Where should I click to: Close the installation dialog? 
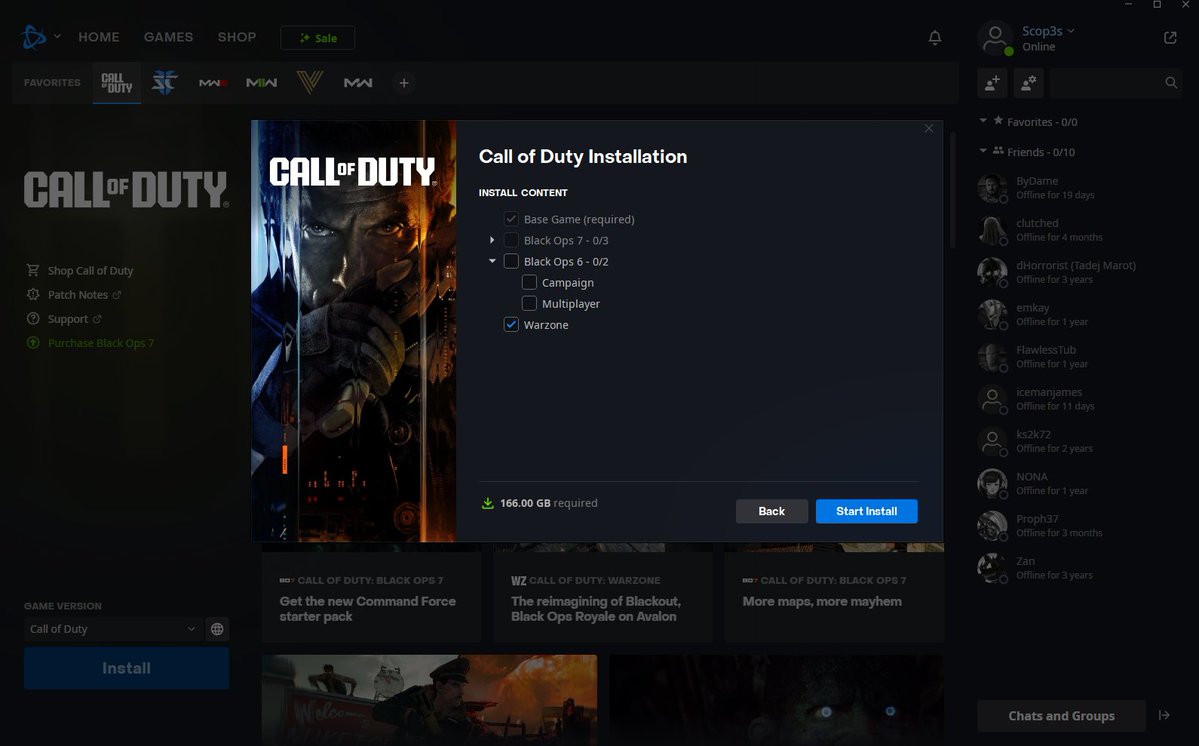pos(928,128)
